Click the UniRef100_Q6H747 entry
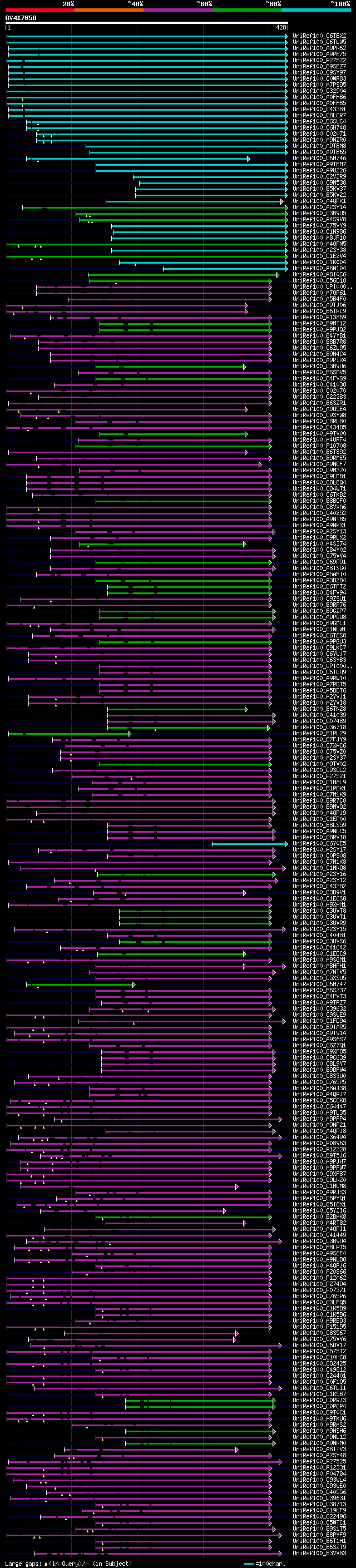Screen dimensions: 356x1568 coord(319,985)
